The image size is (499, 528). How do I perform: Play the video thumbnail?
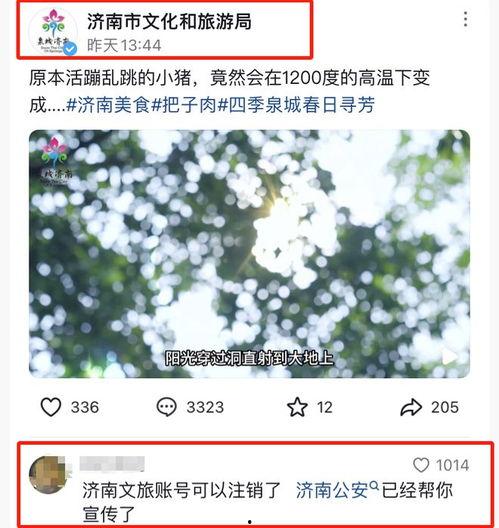250,254
